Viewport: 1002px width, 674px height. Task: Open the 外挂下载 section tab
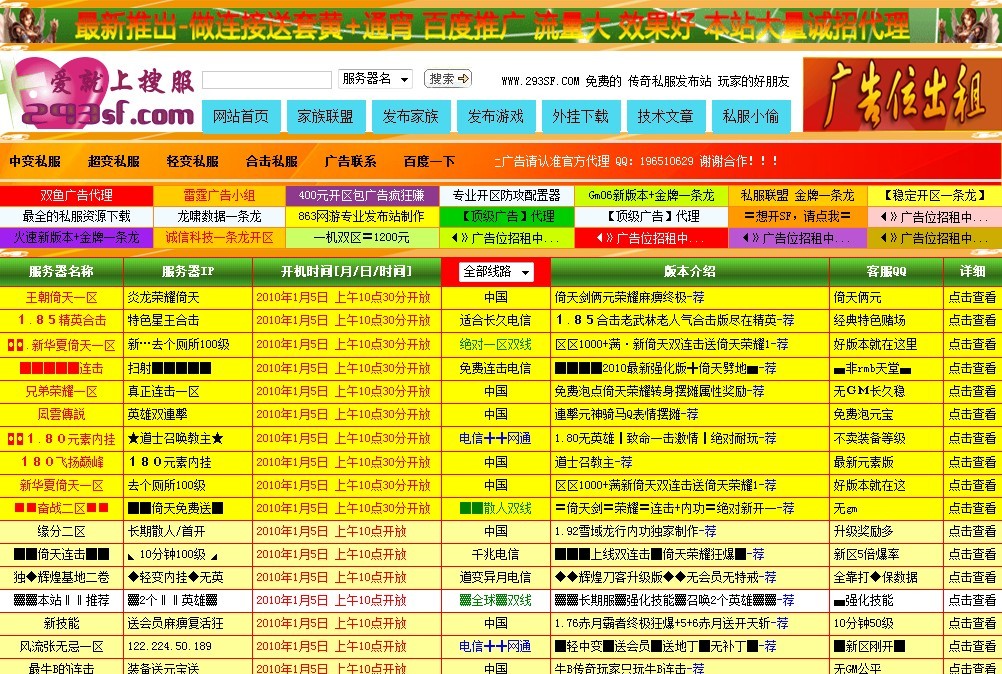point(582,116)
